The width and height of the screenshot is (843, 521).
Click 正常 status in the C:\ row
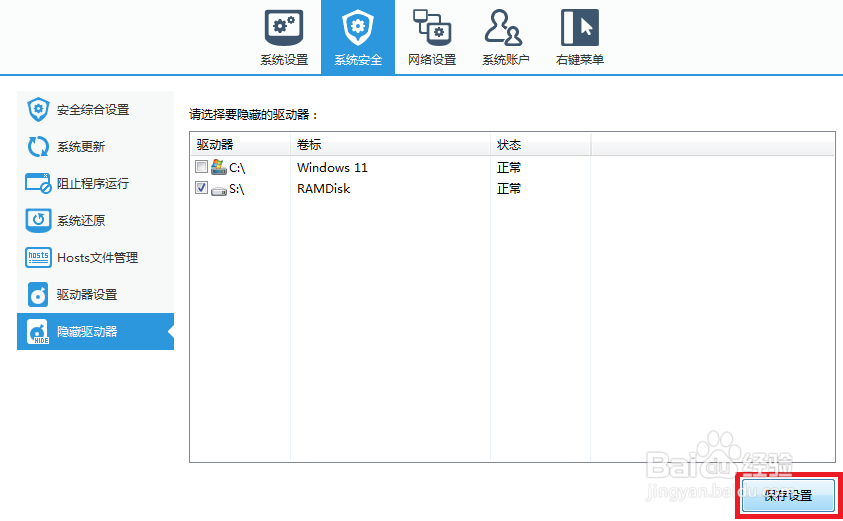click(x=509, y=168)
